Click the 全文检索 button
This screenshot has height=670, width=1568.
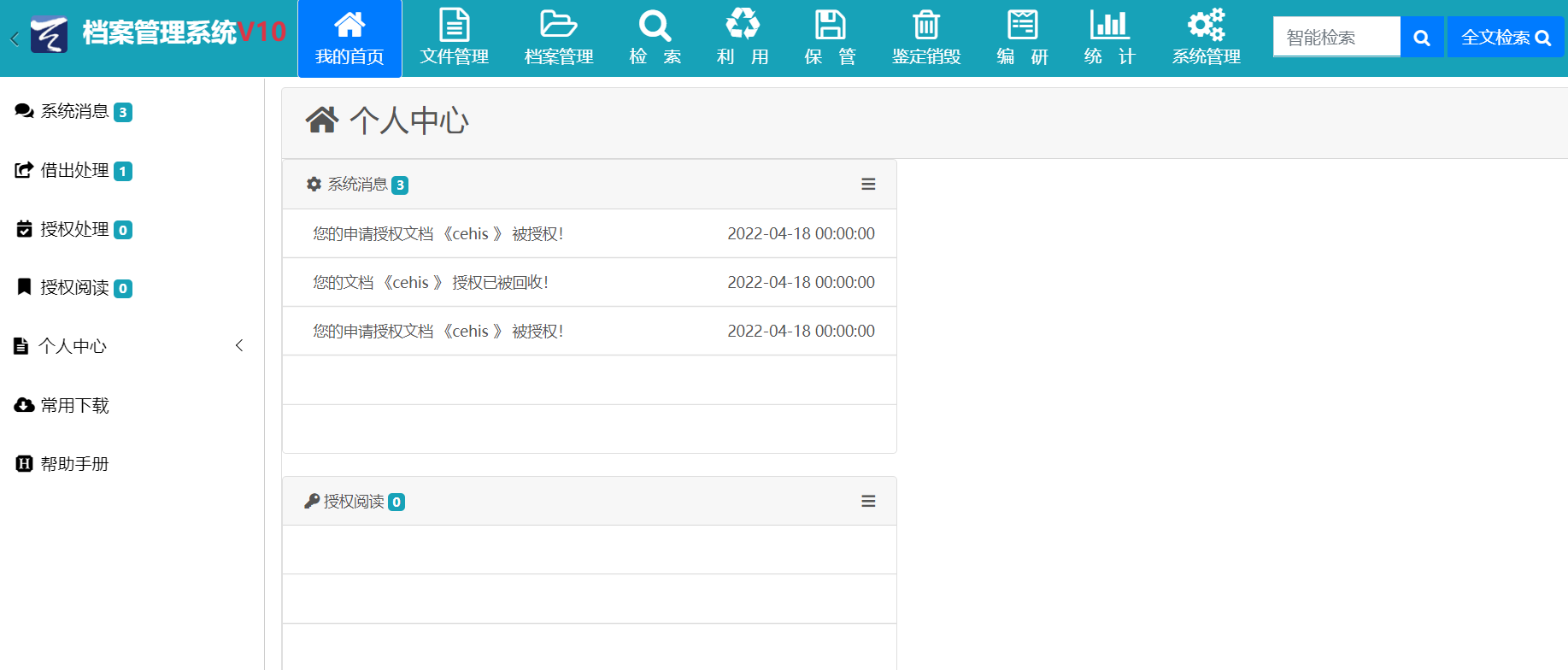pyautogui.click(x=1505, y=38)
